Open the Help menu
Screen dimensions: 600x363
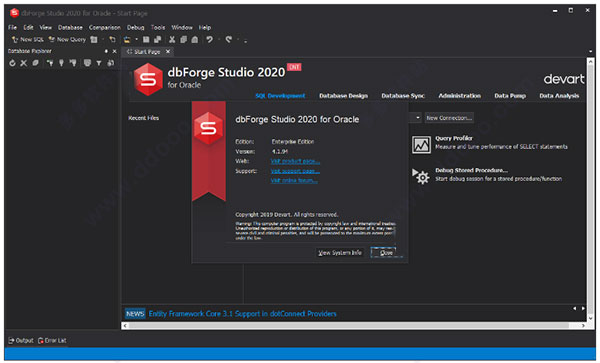(x=205, y=28)
